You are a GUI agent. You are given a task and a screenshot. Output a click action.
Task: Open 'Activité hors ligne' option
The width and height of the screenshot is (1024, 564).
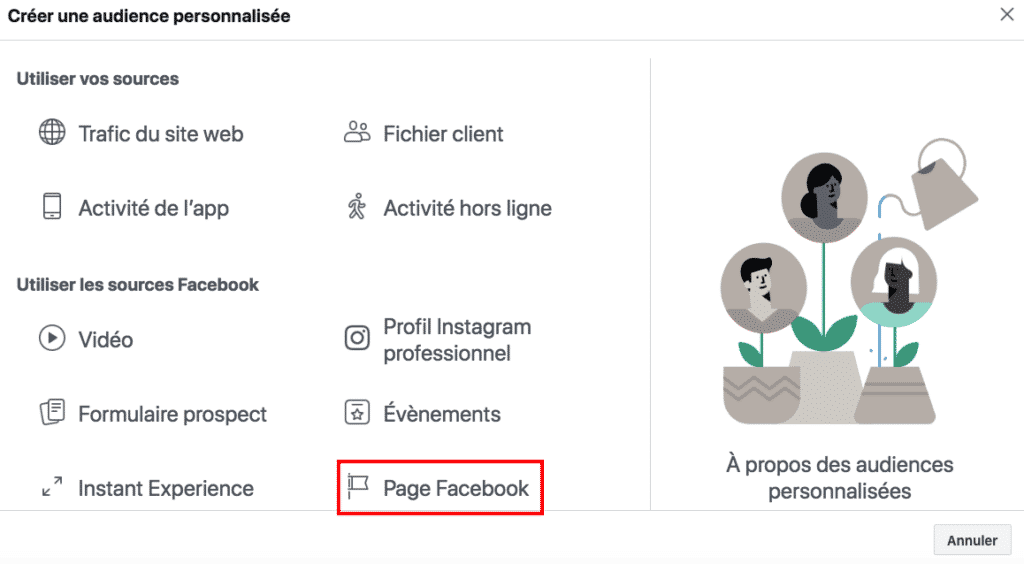(467, 208)
